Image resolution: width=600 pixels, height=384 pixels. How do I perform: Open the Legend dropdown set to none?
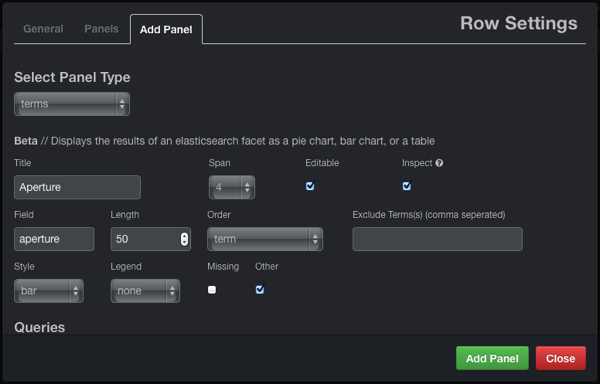coord(145,291)
